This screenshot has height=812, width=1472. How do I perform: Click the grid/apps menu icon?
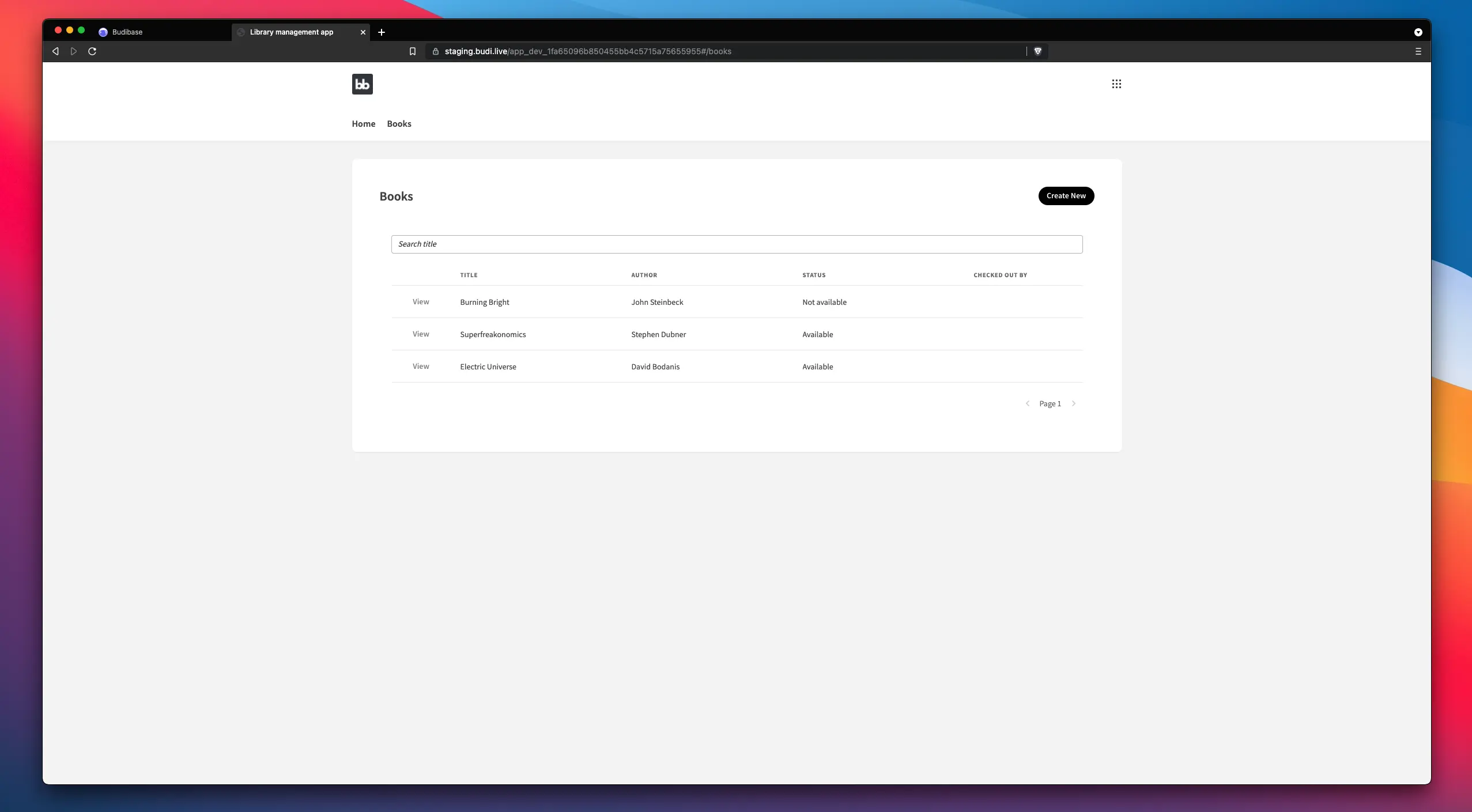point(1116,84)
